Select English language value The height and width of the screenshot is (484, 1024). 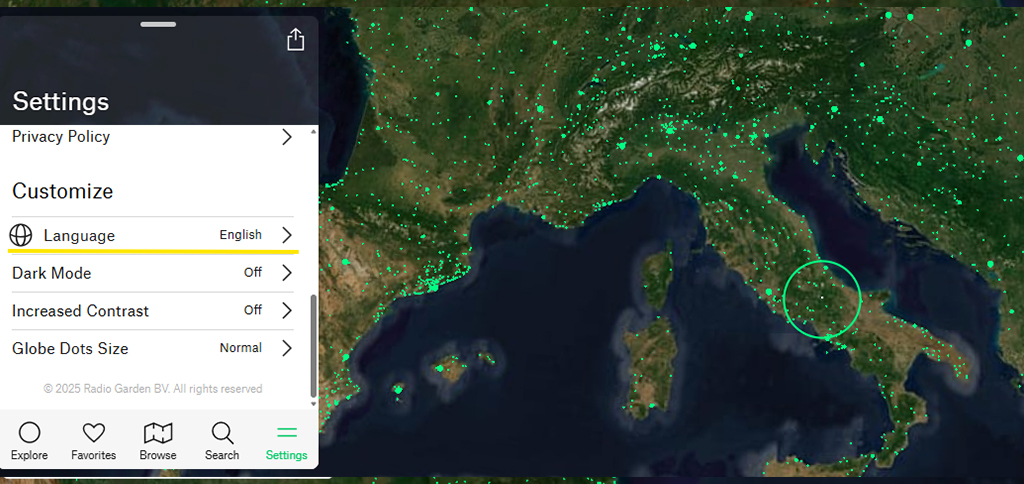pos(241,235)
